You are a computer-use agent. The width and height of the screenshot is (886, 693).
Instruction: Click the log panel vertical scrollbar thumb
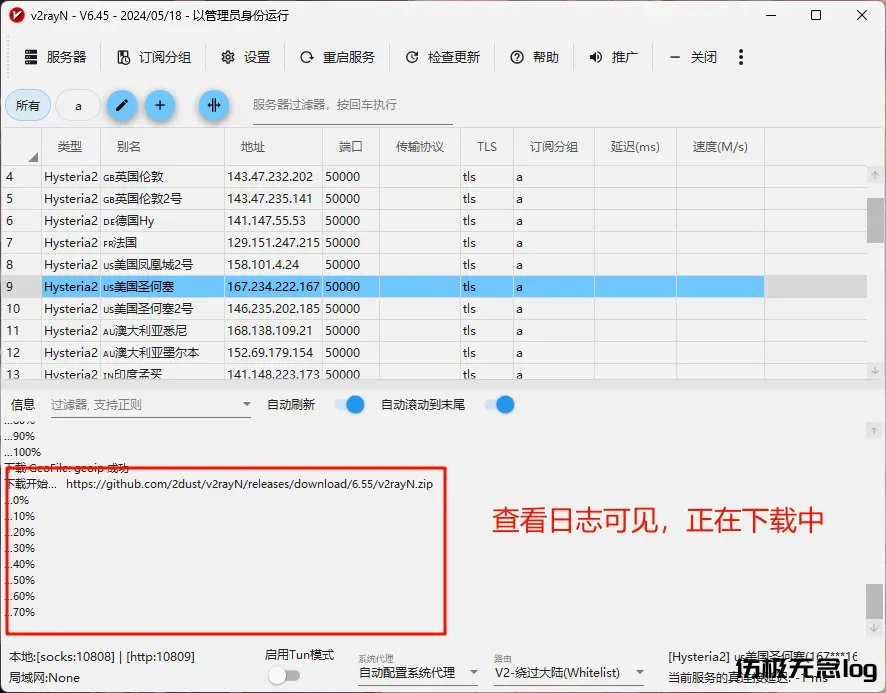point(874,601)
